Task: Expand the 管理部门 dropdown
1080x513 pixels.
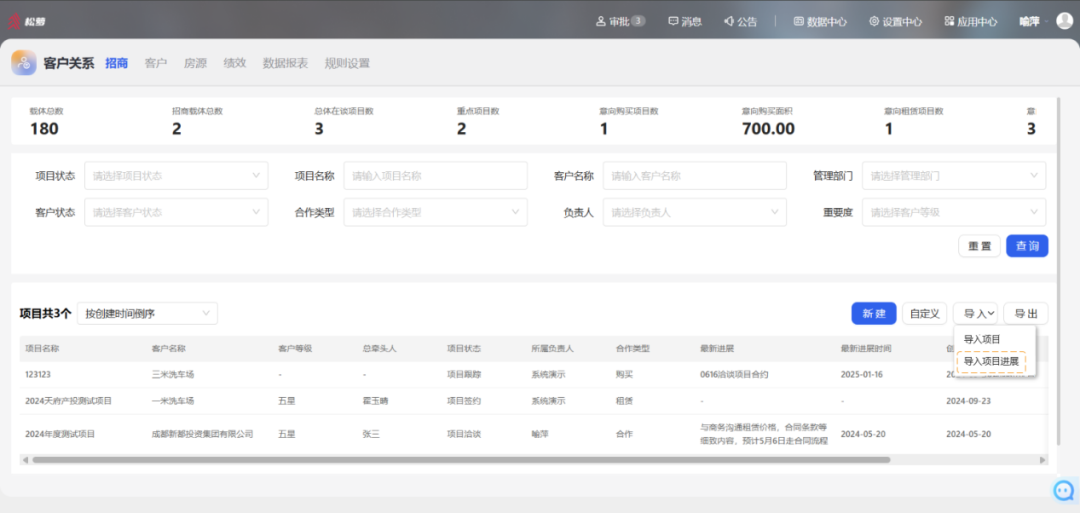Action: pyautogui.click(x=953, y=176)
